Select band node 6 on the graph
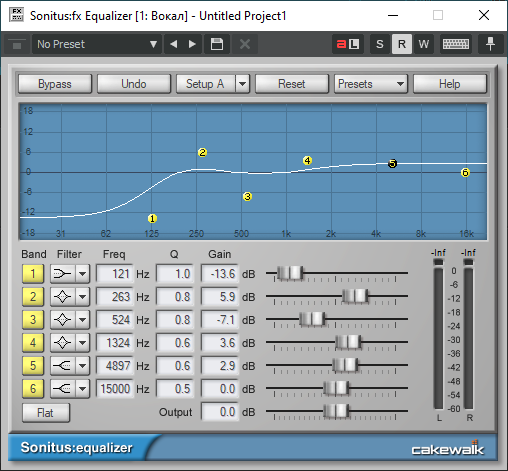 (x=465, y=173)
